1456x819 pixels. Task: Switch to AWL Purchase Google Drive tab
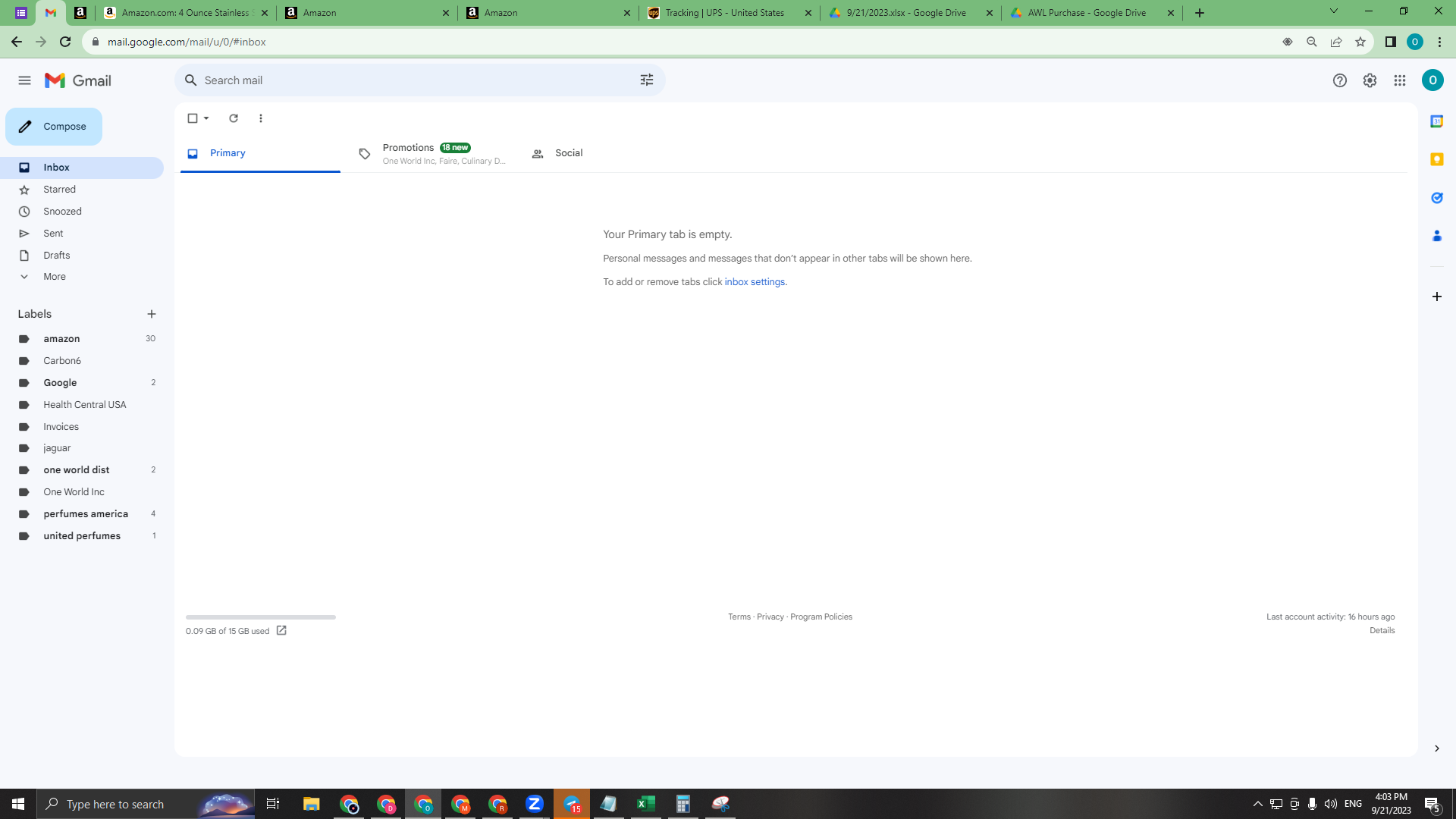[1092, 13]
